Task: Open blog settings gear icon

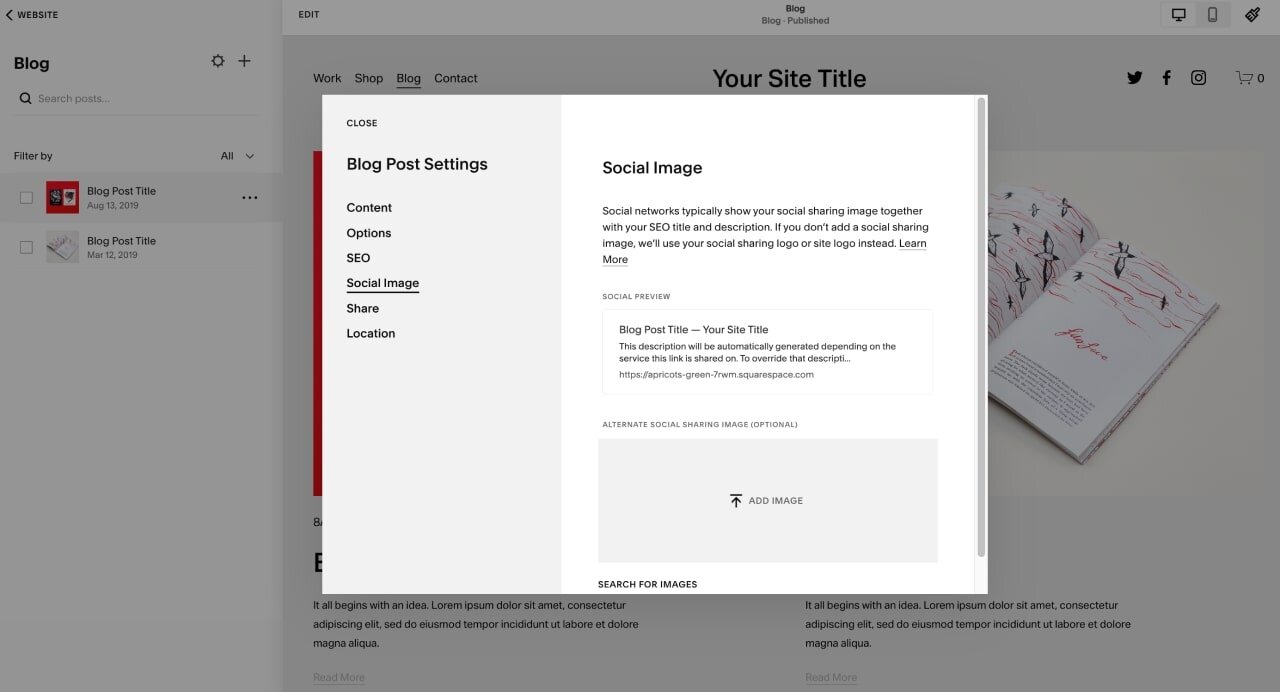Action: (x=218, y=62)
